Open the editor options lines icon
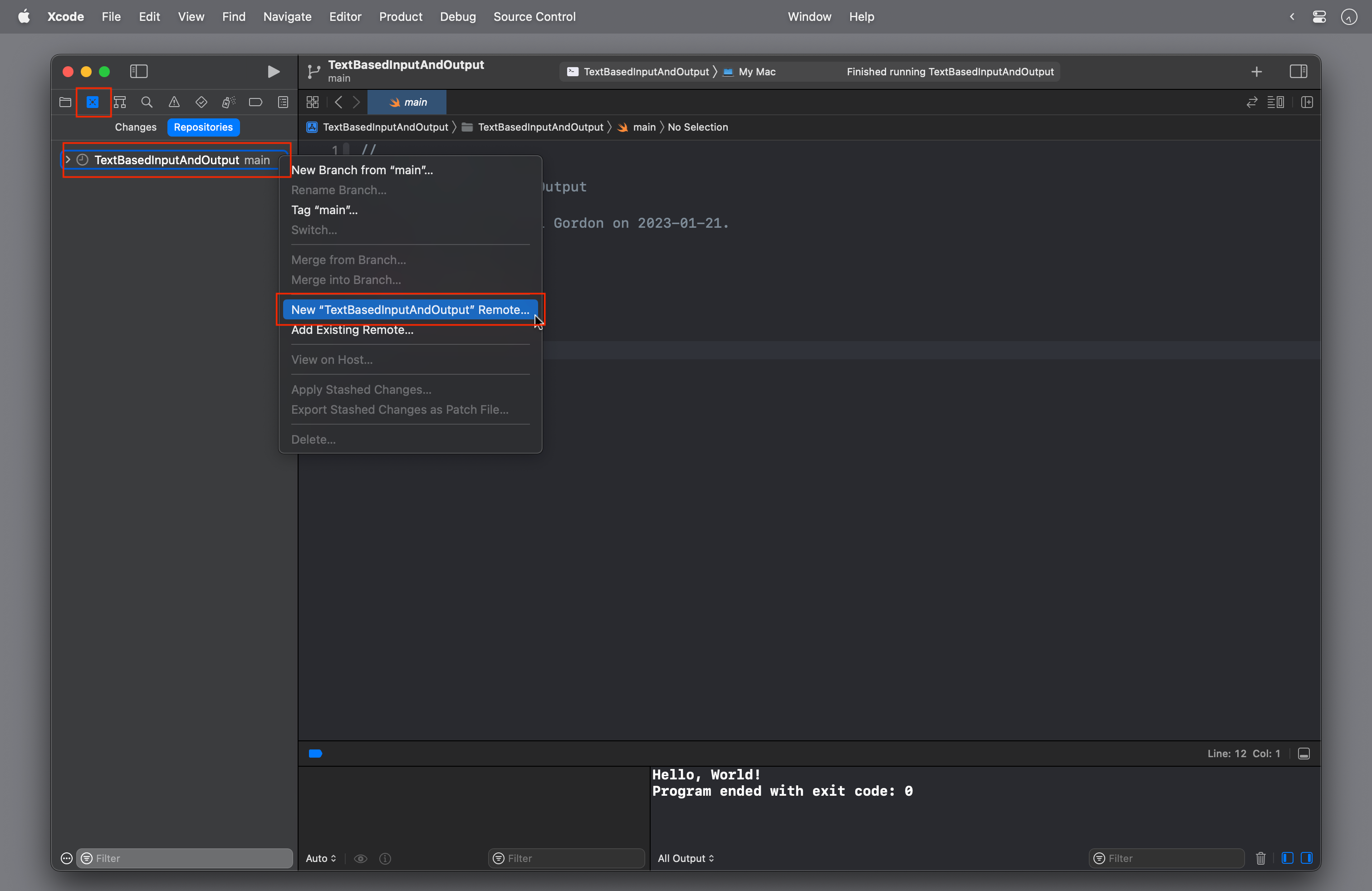This screenshot has height=891, width=1372. click(1276, 102)
